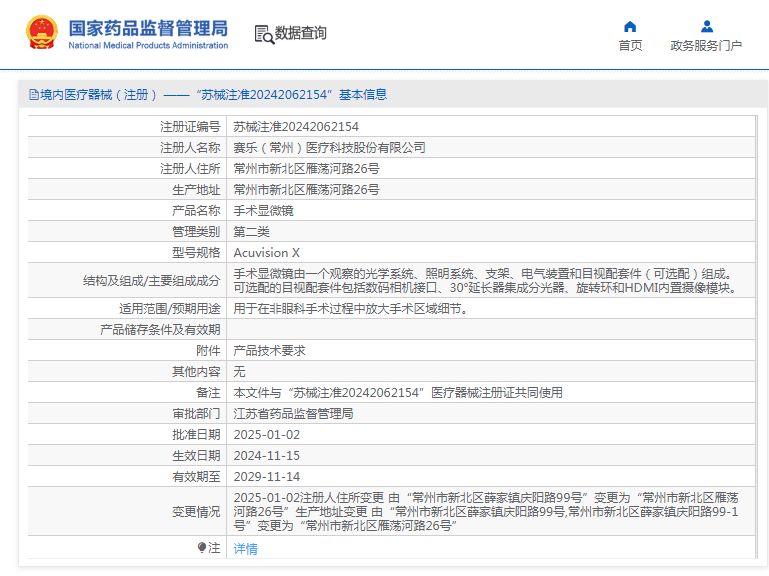Click the 注册证编号 row label
This screenshot has height=576, width=769.
pos(190,127)
